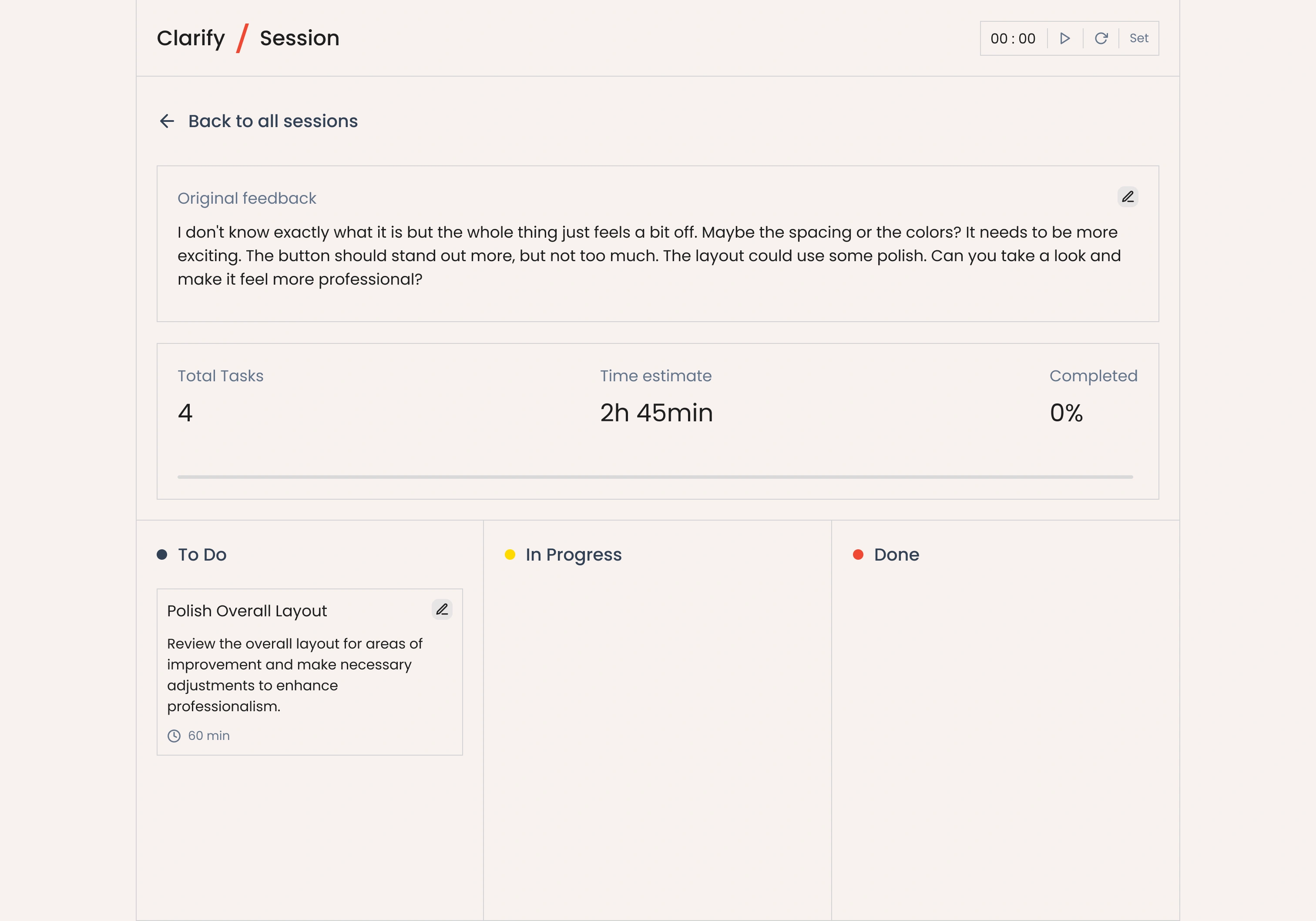Click the clock icon beside 60 min
The image size is (1316, 921).
pos(174,736)
